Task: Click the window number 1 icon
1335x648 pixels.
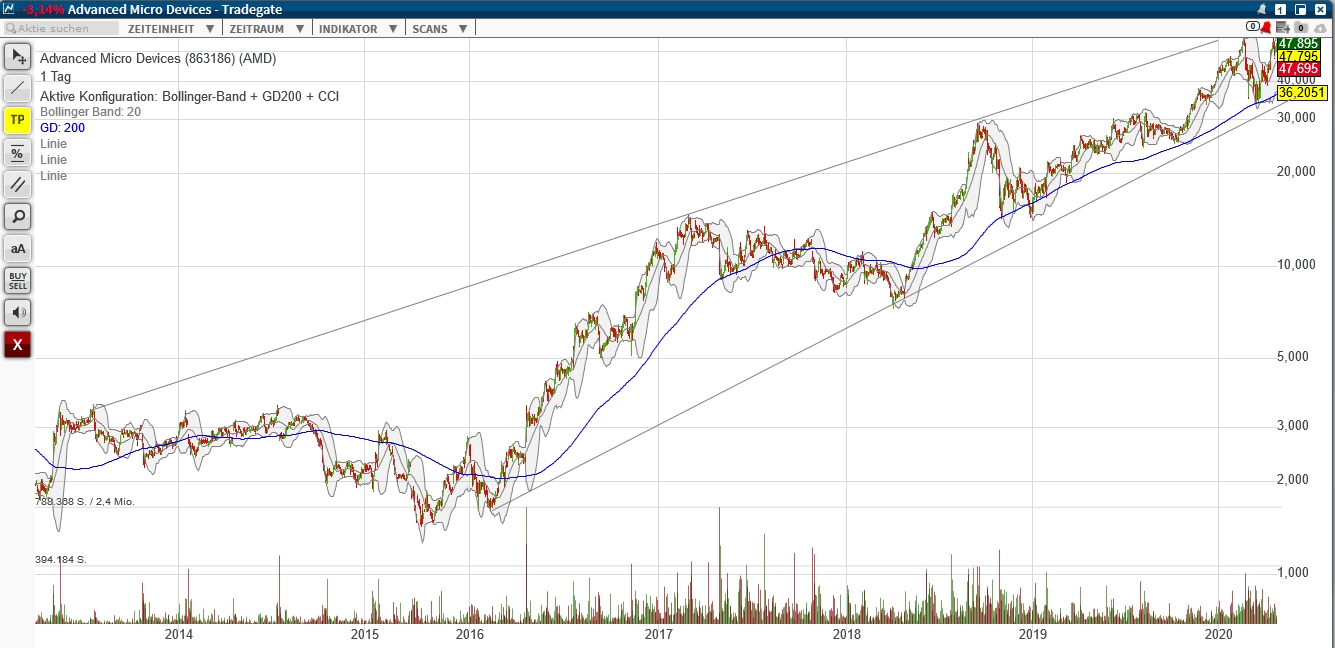Action: [1280, 9]
